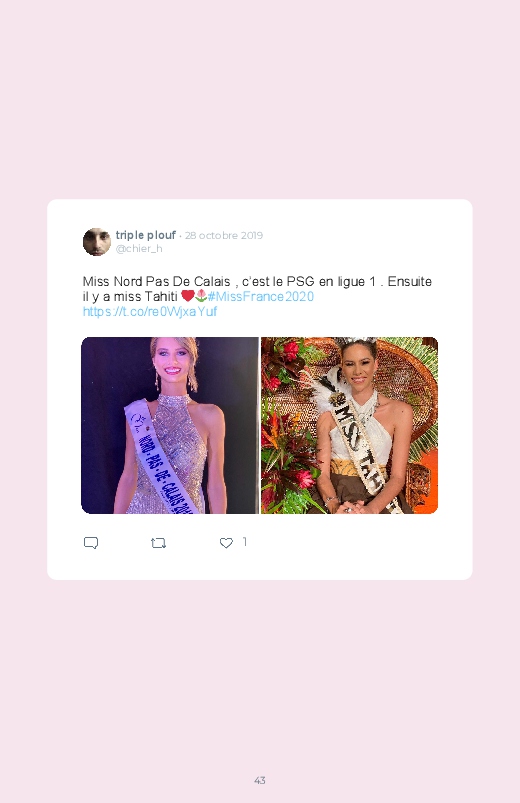The height and width of the screenshot is (803, 520).
Task: Click the red heart emoji in the tweet
Action: click(x=188, y=295)
